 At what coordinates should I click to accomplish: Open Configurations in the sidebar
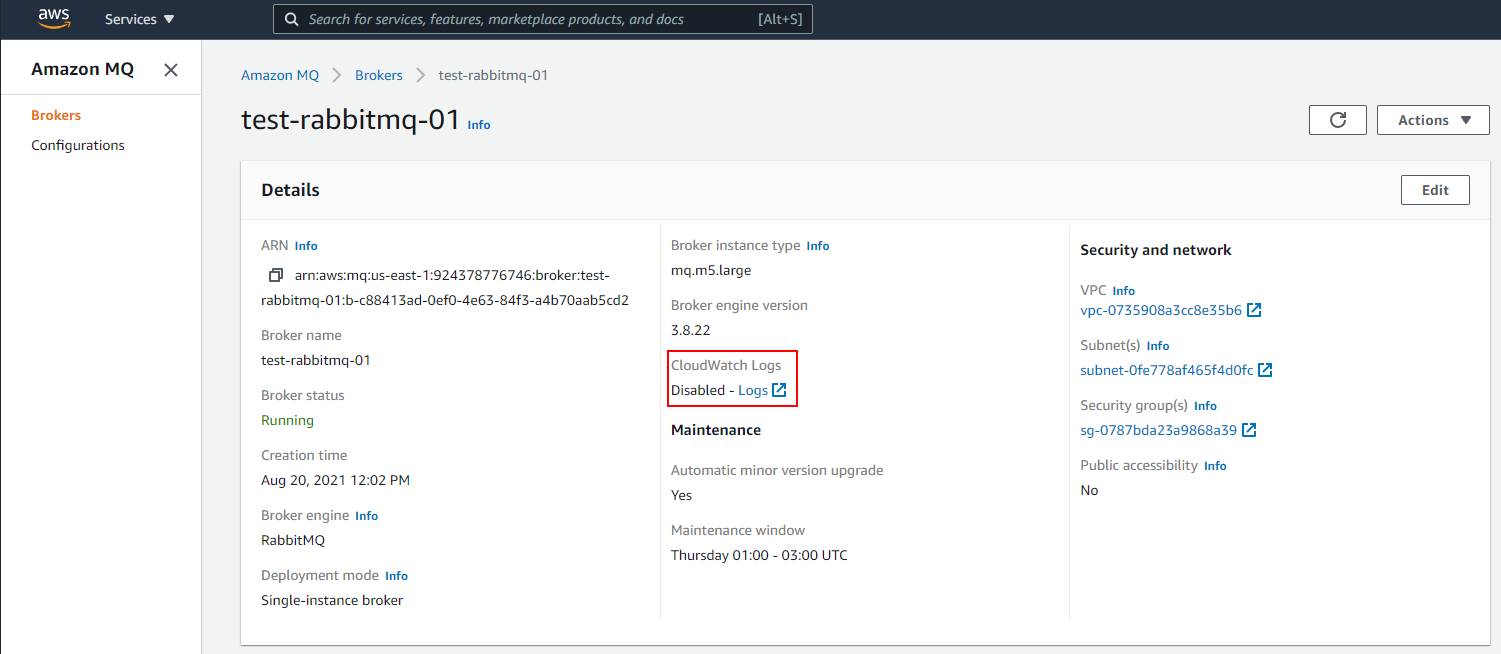[x=78, y=145]
